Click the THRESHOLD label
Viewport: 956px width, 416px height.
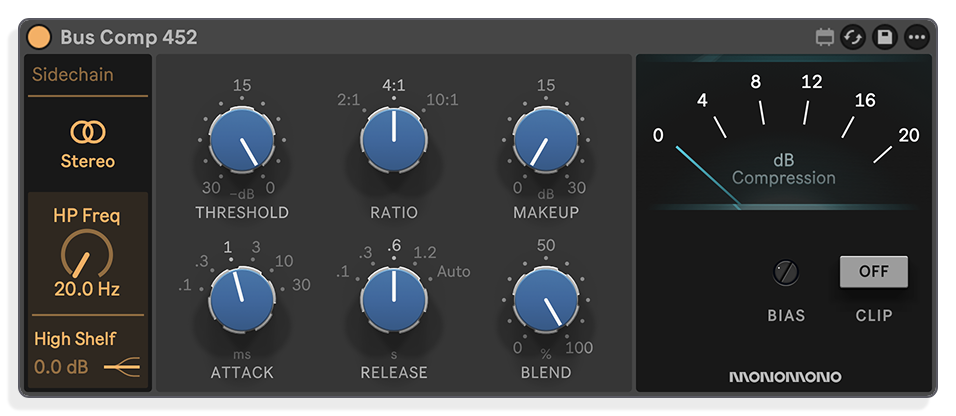pos(241,212)
